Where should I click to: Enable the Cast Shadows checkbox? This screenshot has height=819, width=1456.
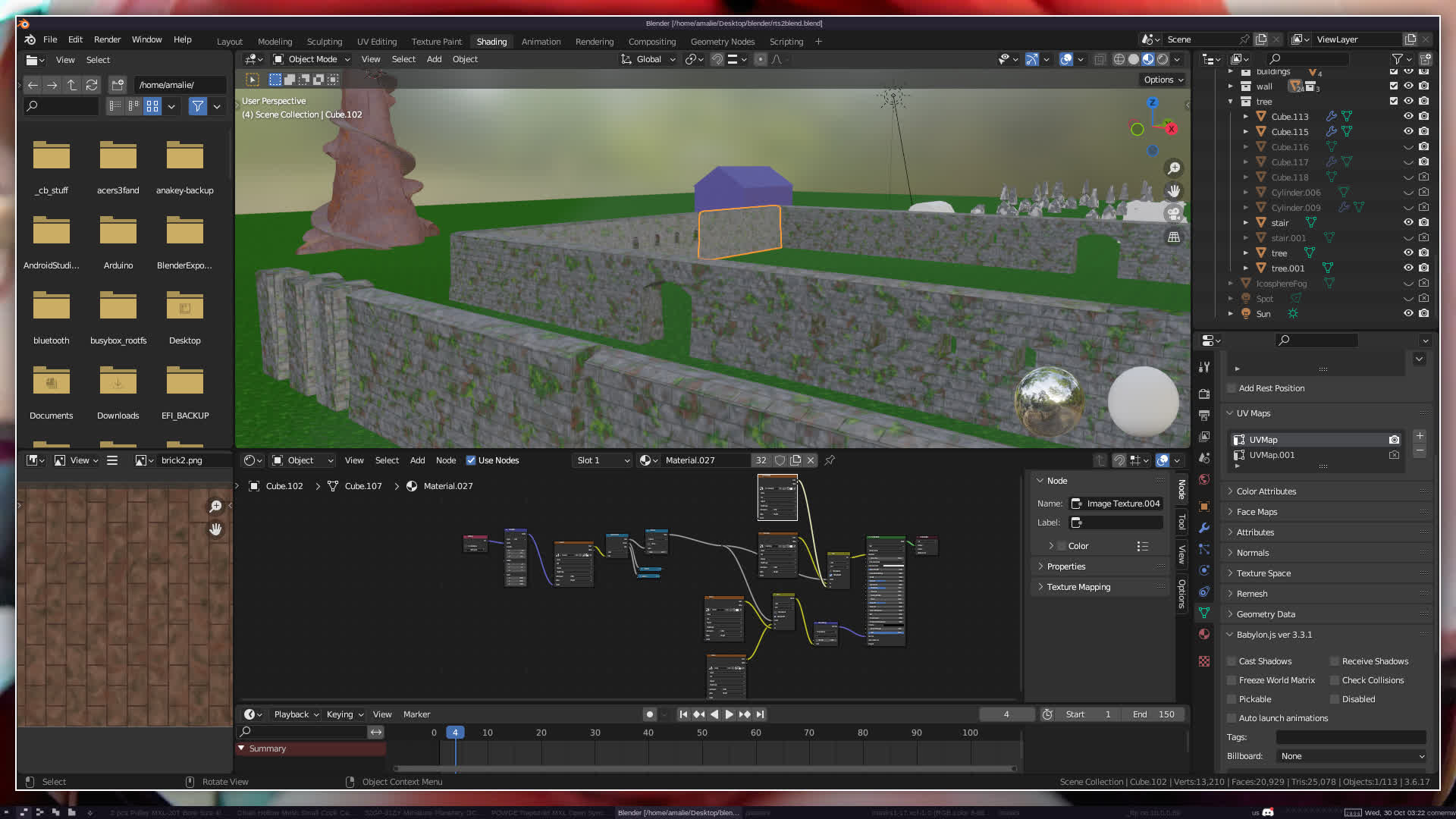click(1232, 661)
